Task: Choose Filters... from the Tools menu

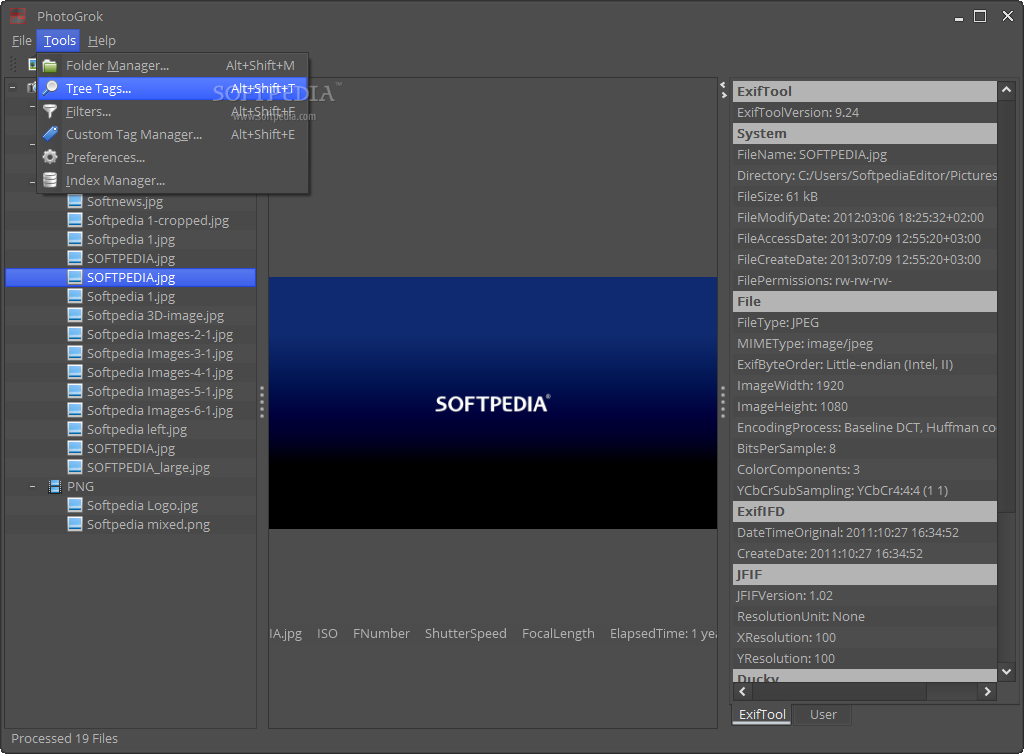Action: (x=172, y=112)
